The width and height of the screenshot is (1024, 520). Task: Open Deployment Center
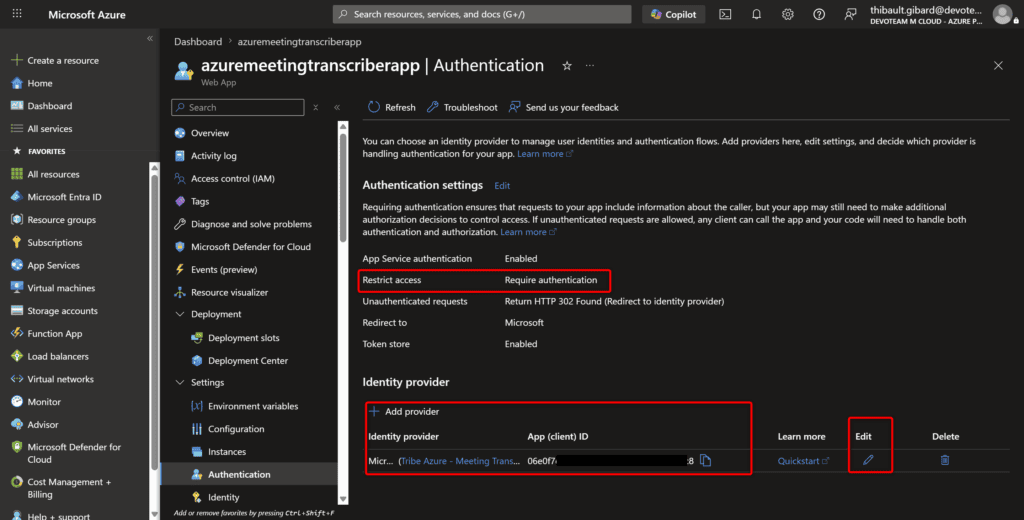[x=248, y=361]
